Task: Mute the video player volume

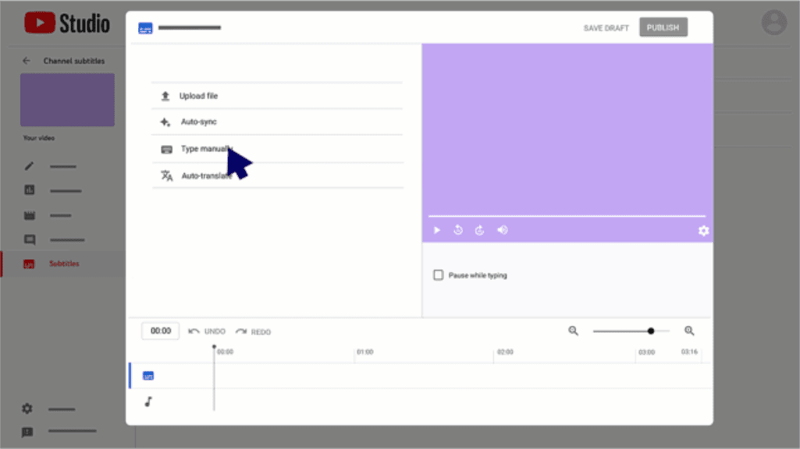Action: [x=502, y=230]
